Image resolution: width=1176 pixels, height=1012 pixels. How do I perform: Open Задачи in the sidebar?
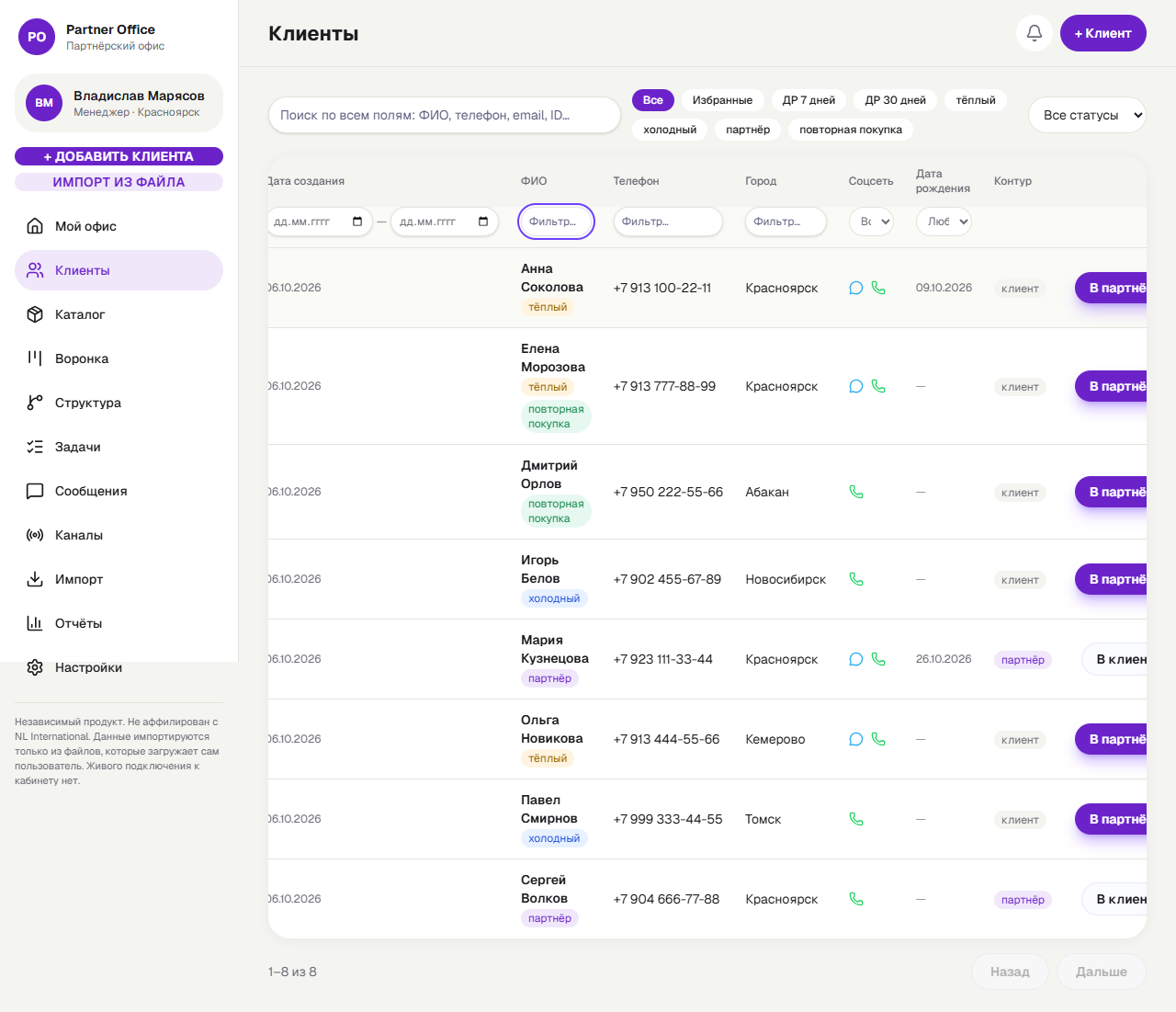(x=119, y=447)
